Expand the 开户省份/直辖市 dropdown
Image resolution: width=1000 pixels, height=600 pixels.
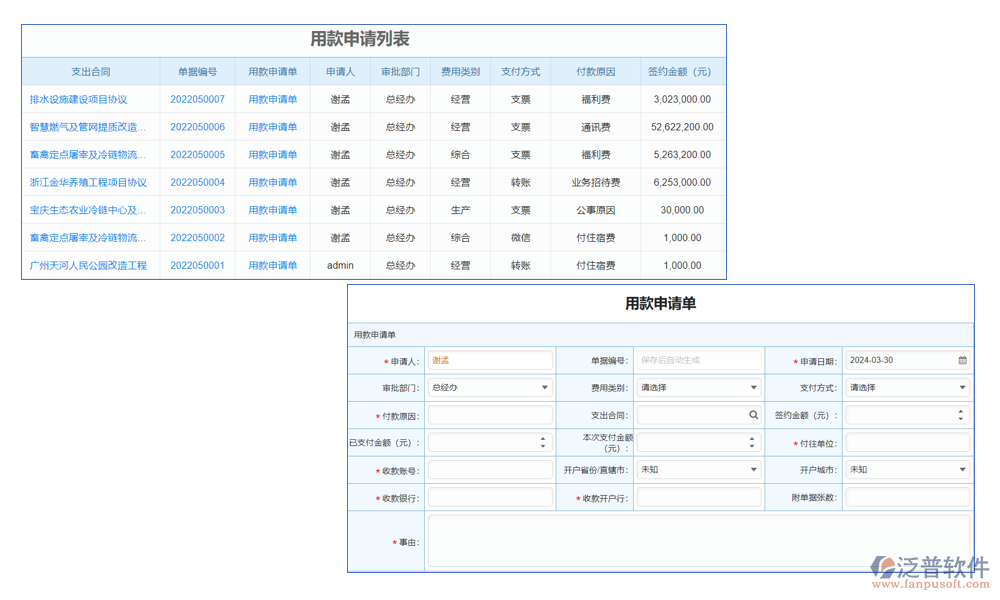(x=753, y=469)
